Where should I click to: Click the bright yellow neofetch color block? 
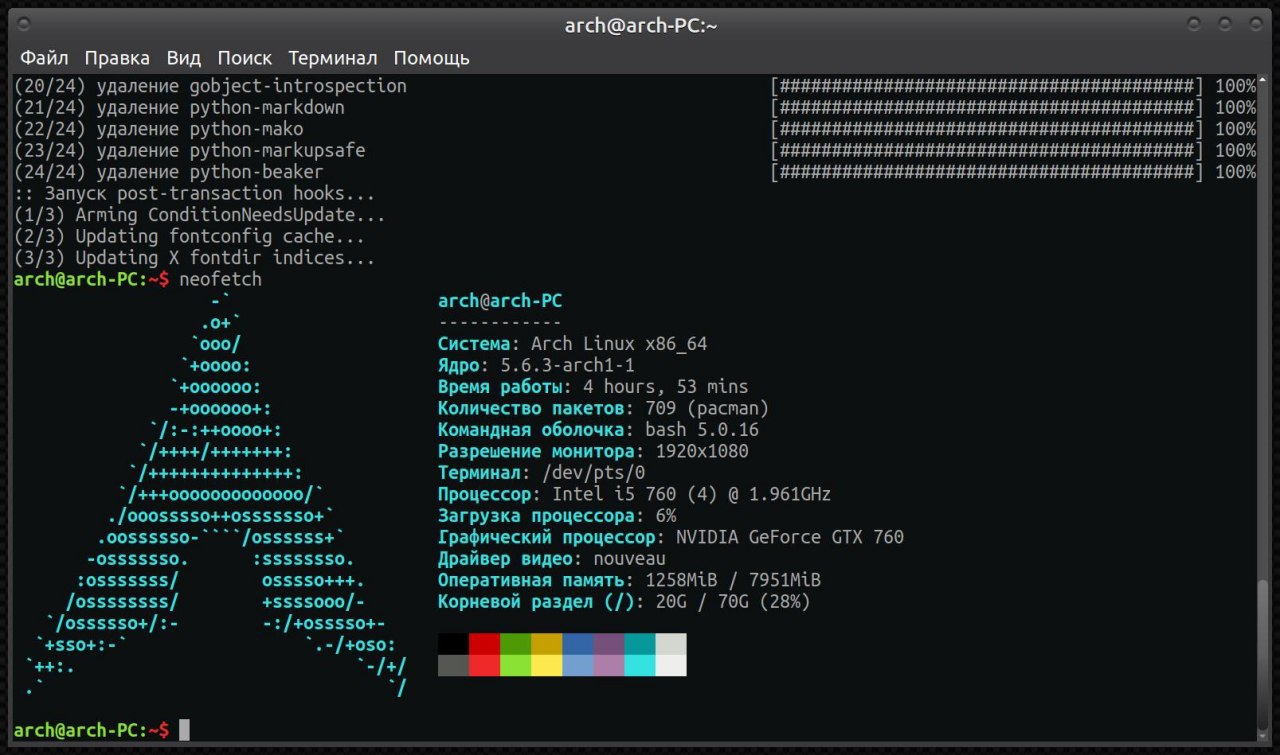pos(546,666)
